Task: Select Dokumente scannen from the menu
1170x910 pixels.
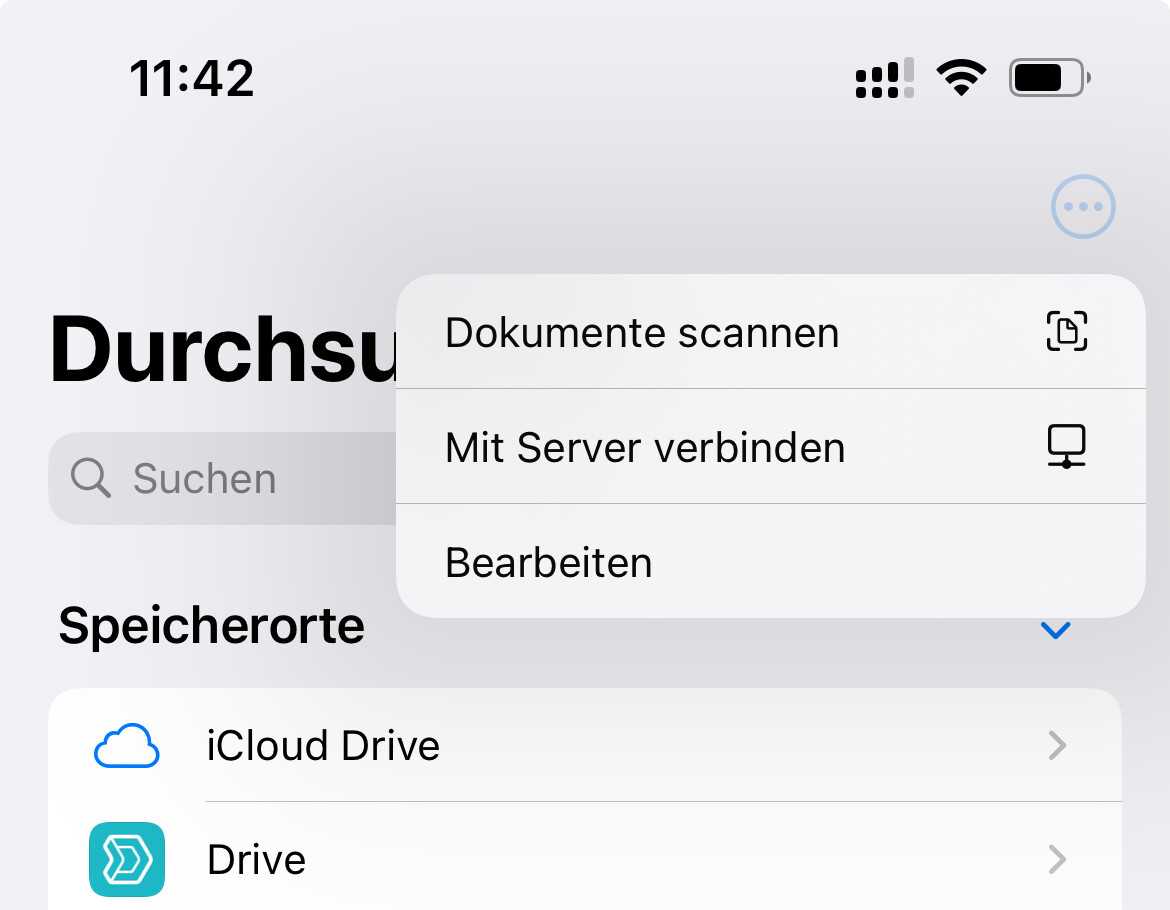Action: [771, 332]
